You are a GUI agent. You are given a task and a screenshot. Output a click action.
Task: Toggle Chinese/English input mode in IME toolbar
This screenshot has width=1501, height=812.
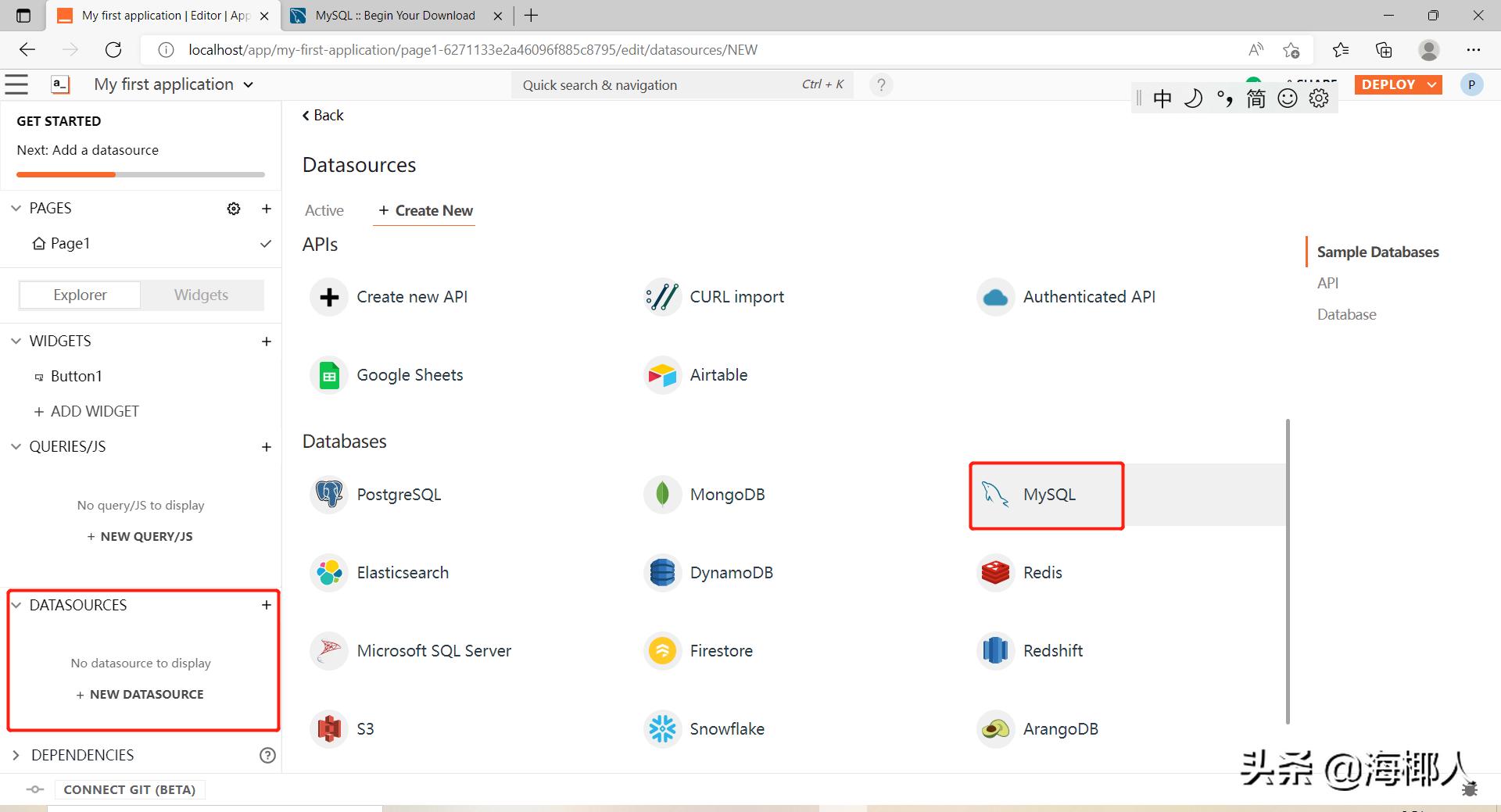[1162, 98]
